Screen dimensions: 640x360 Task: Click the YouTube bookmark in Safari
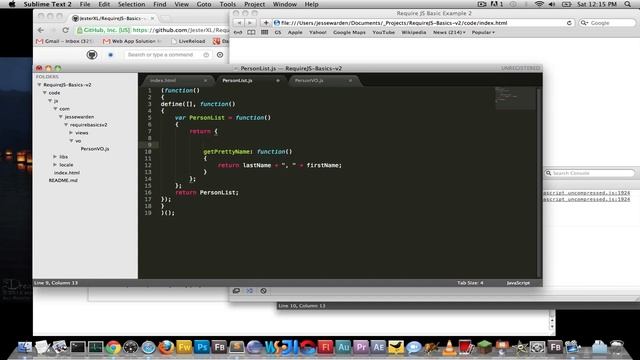(x=383, y=32)
